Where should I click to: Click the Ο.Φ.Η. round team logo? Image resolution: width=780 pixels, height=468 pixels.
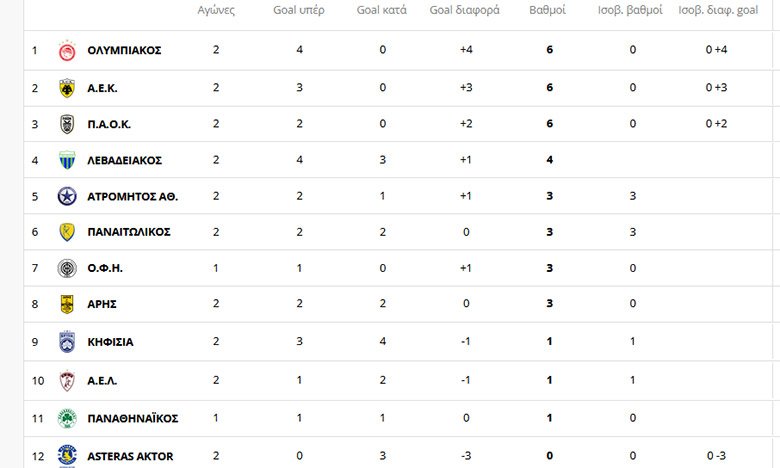[x=67, y=268]
